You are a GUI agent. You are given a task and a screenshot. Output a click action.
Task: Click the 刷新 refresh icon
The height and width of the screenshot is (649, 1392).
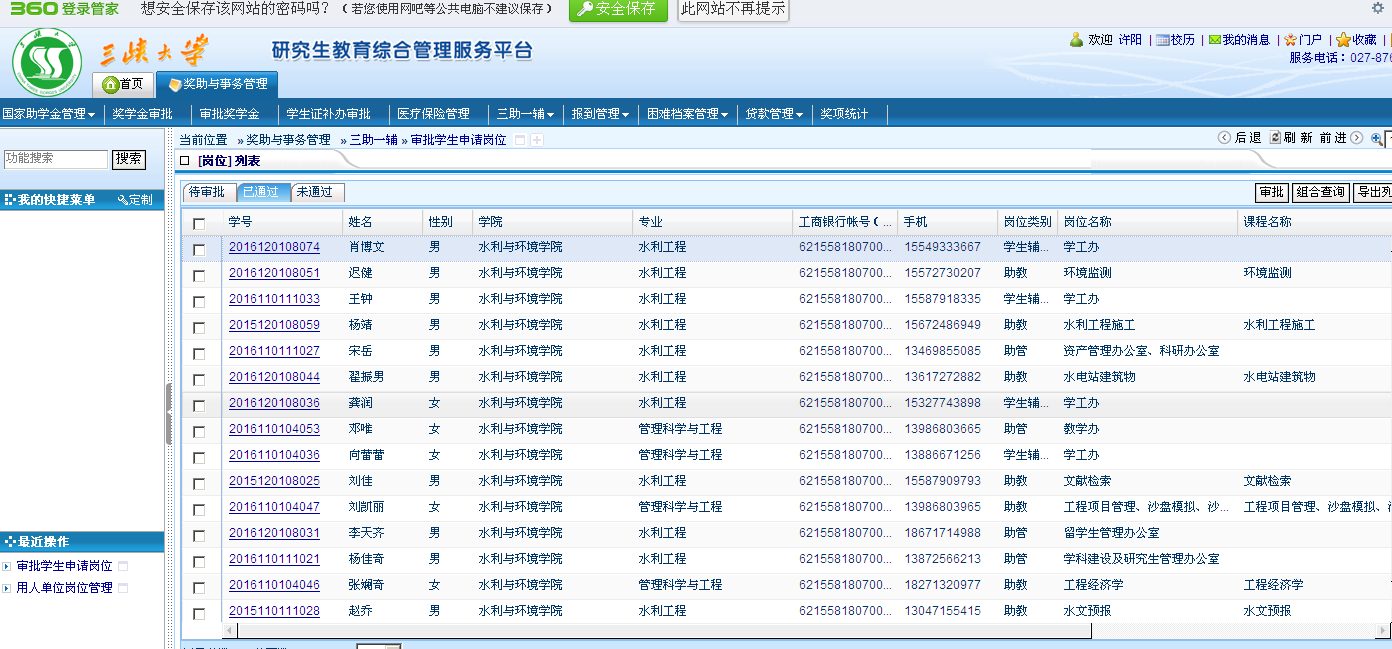coord(1275,138)
